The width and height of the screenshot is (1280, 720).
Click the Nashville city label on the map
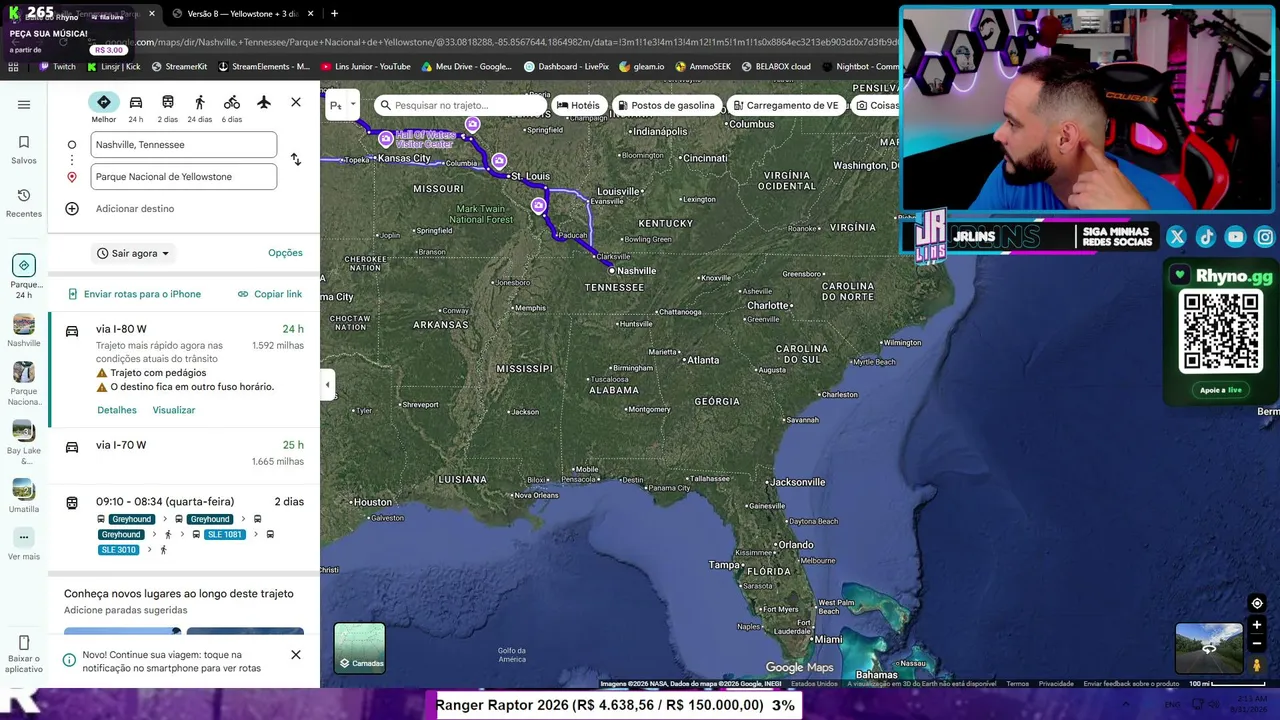636,271
